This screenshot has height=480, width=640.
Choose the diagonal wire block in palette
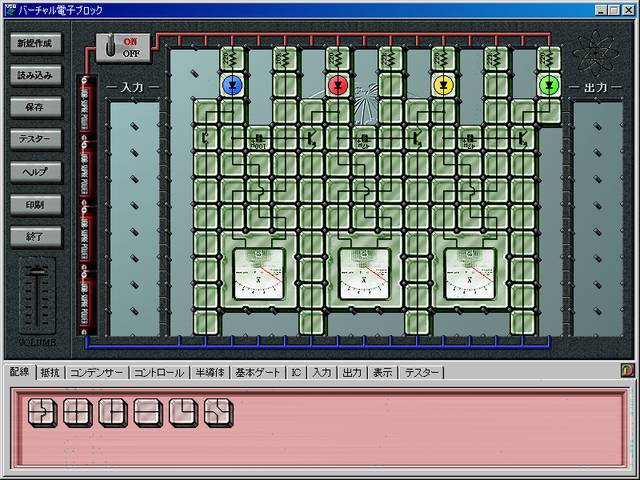pyautogui.click(x=218, y=411)
